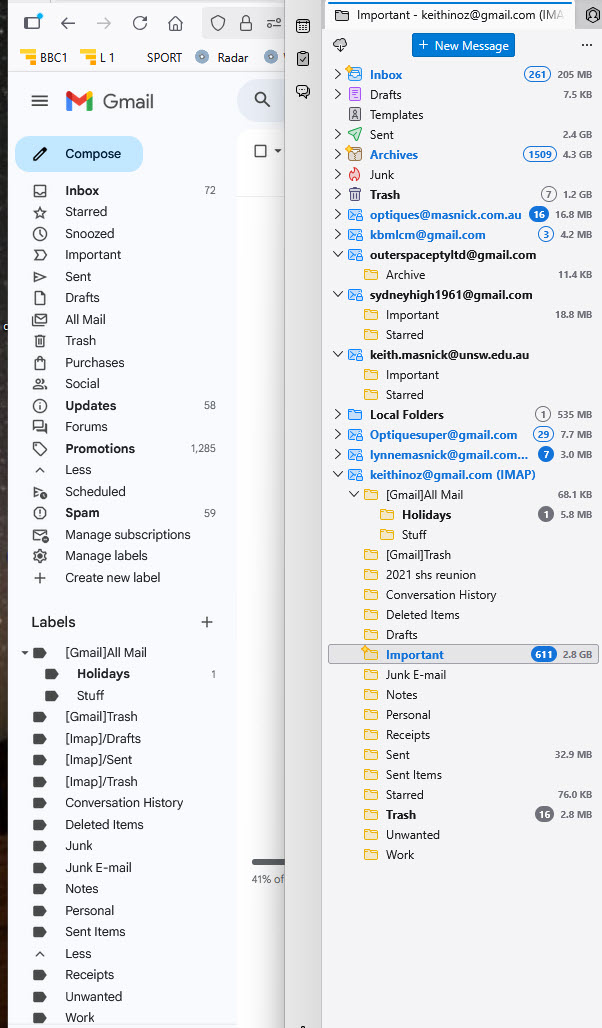The width and height of the screenshot is (602, 1028).
Task: Click the Gmail search magnifier icon
Action: pyautogui.click(x=263, y=99)
